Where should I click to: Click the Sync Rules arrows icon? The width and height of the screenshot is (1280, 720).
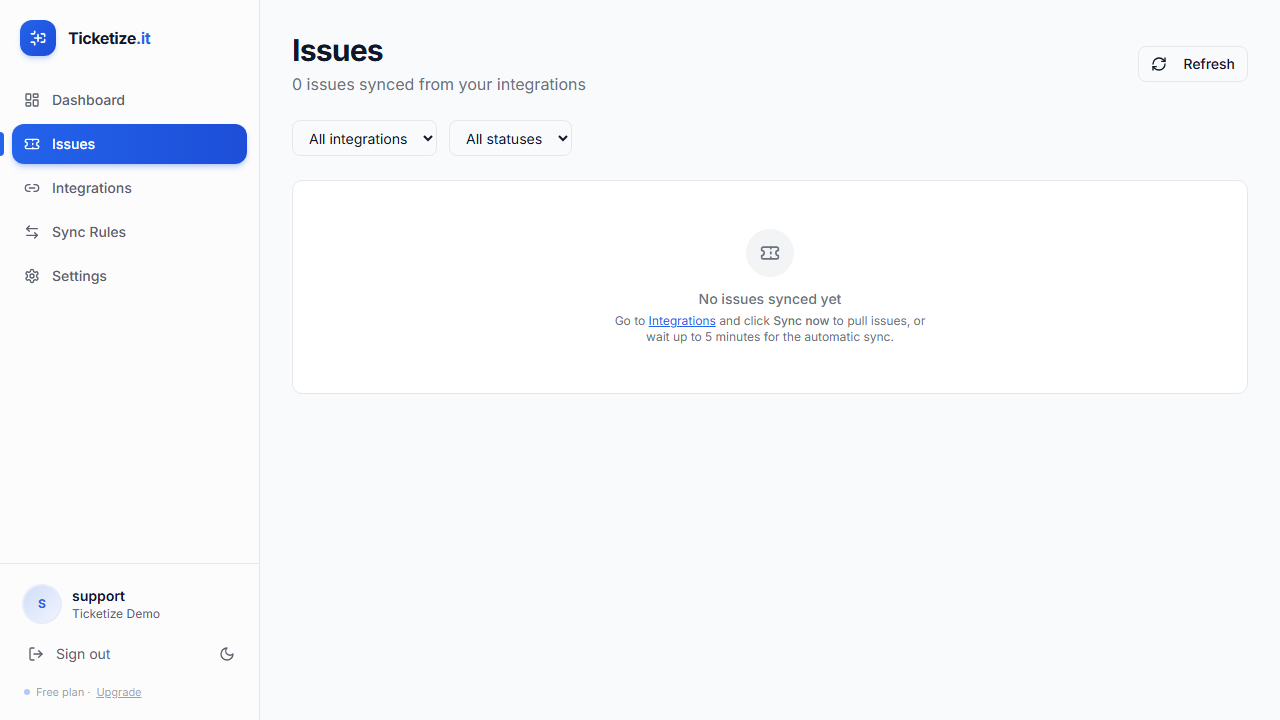point(32,232)
